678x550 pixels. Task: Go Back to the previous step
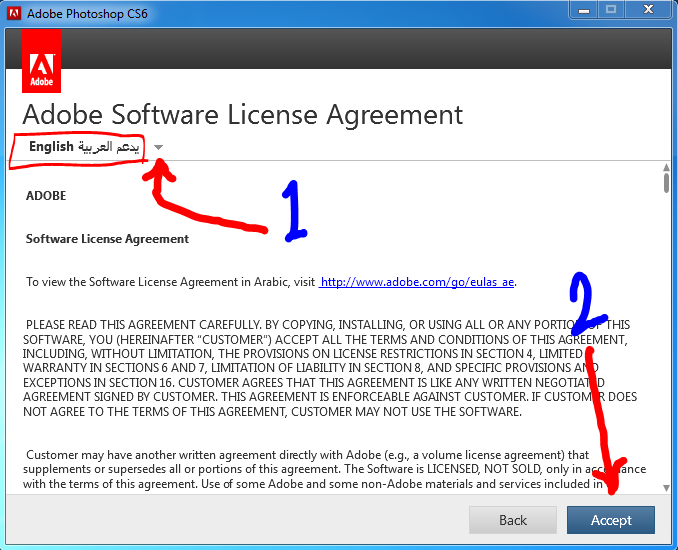point(513,520)
